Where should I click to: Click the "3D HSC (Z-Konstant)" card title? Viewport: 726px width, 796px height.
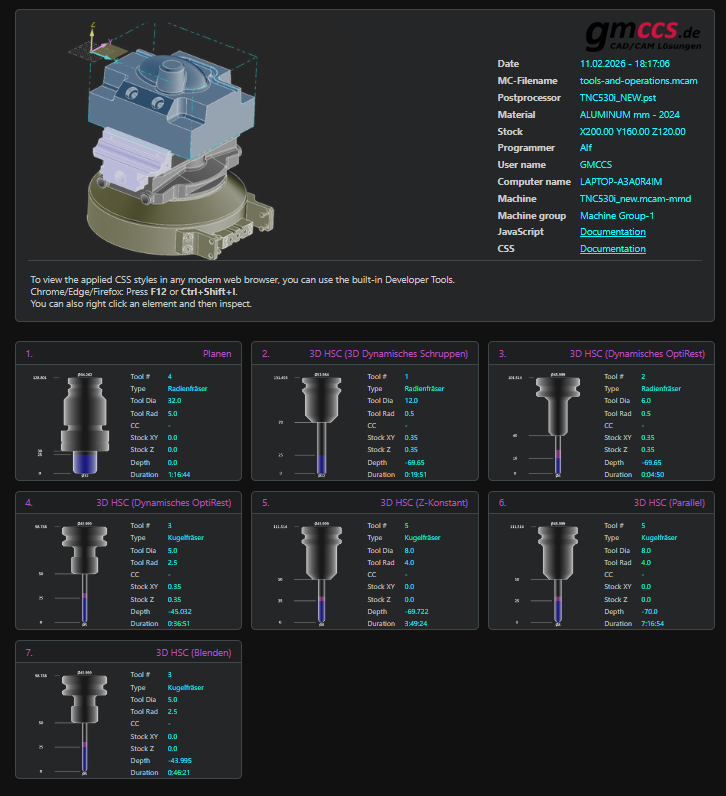tap(423, 503)
